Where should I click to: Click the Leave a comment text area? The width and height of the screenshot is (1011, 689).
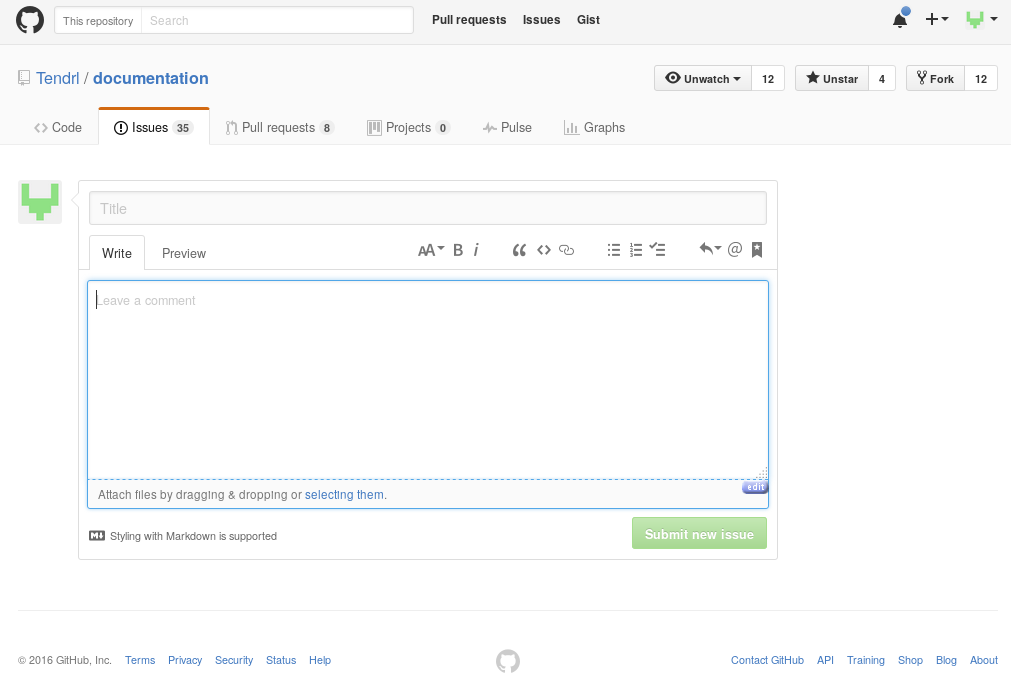pos(428,380)
